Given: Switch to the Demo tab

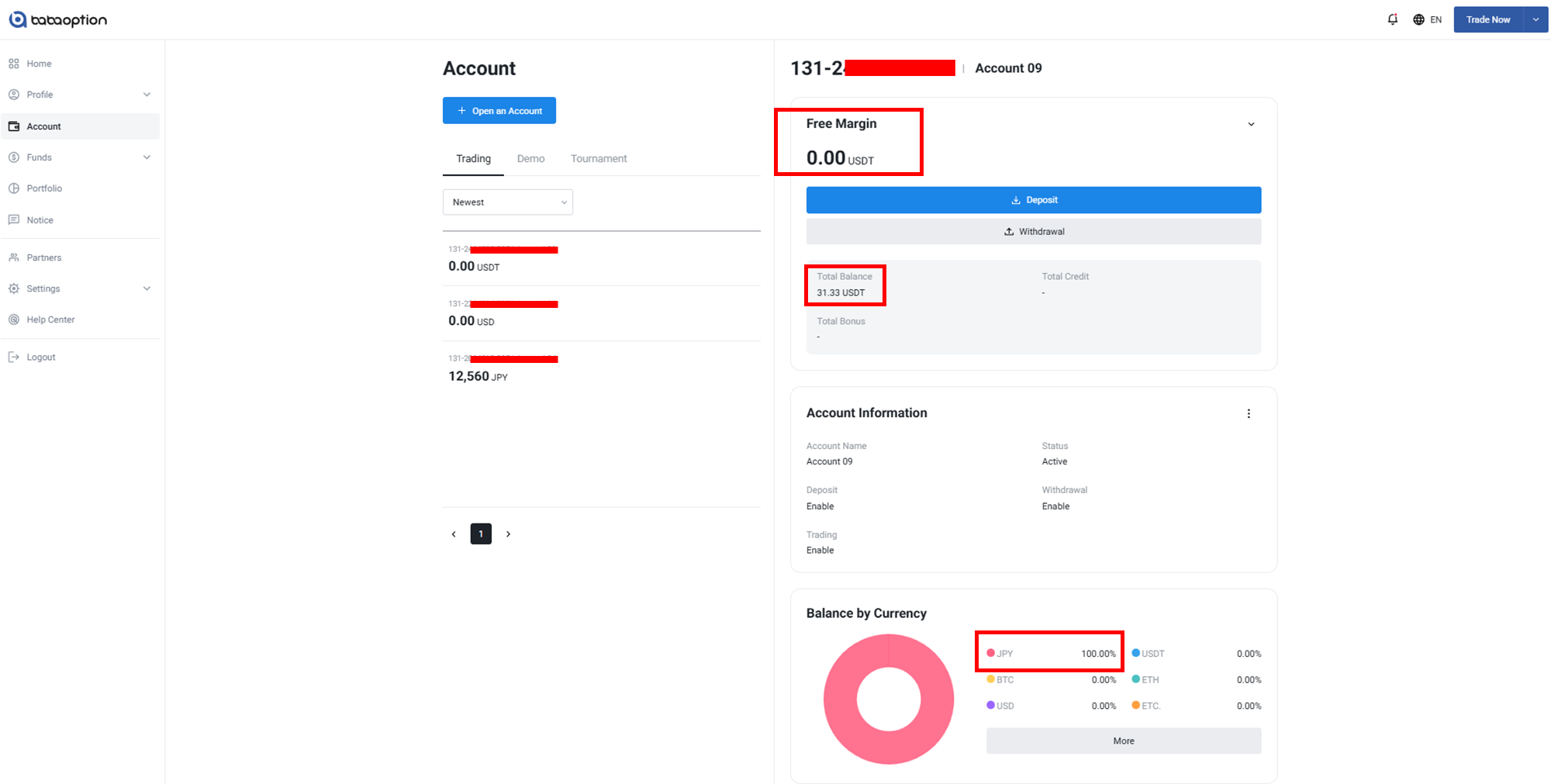Looking at the screenshot, I should pyautogui.click(x=530, y=159).
